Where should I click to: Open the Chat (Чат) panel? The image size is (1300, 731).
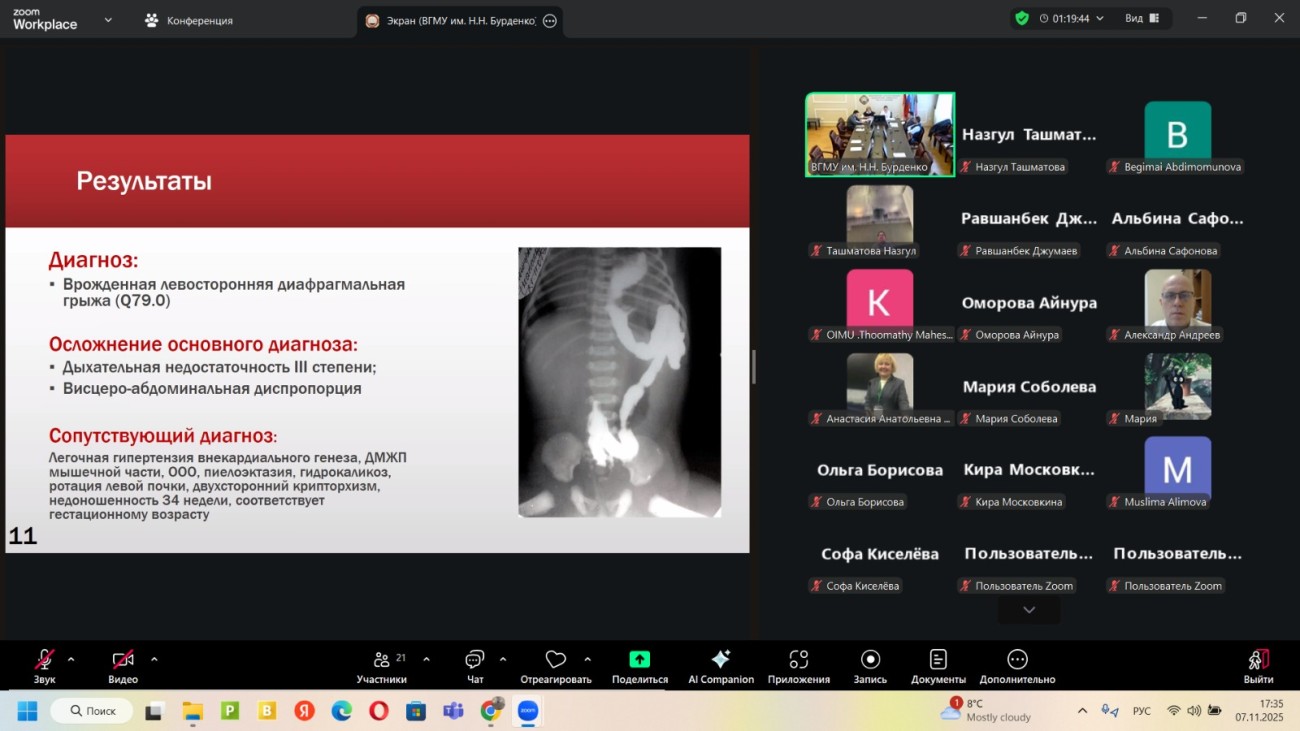(x=475, y=666)
